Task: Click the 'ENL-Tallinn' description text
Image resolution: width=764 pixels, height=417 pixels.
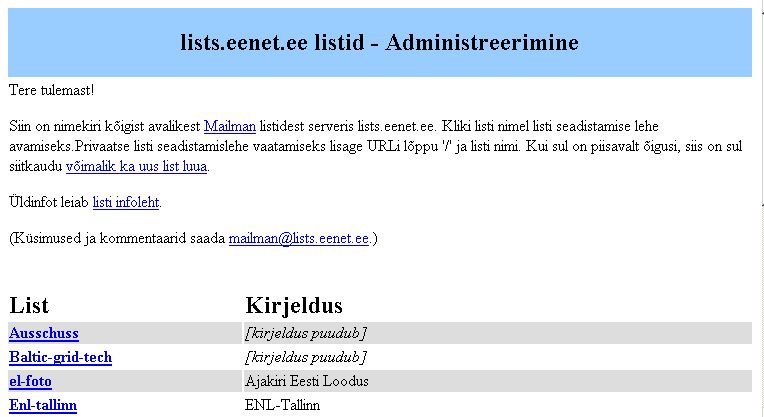Action: [282, 405]
